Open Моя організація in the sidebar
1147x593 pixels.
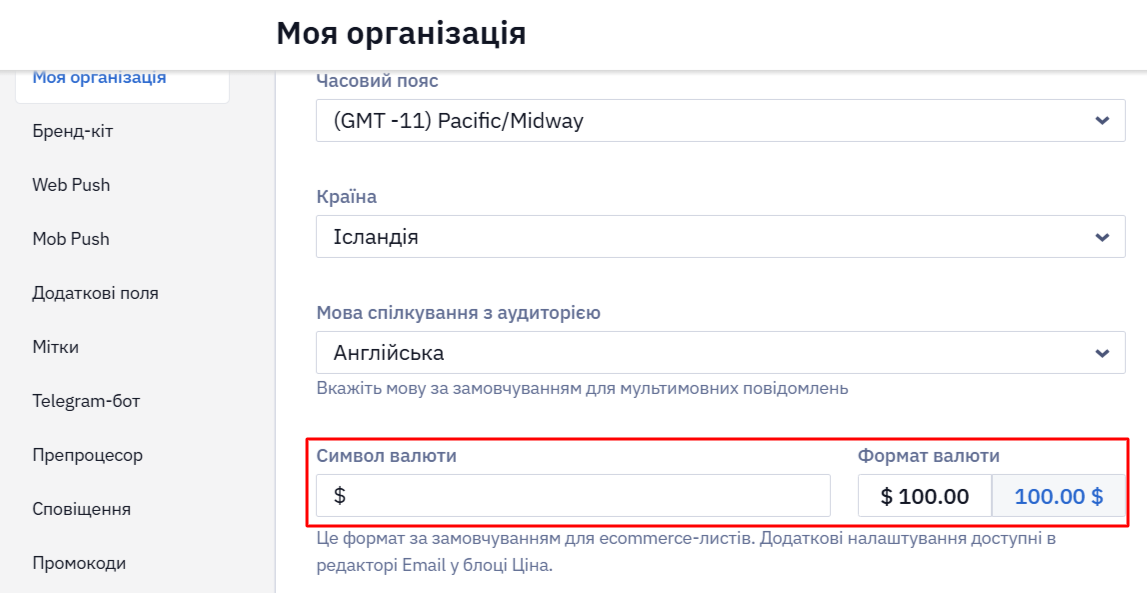[99, 77]
